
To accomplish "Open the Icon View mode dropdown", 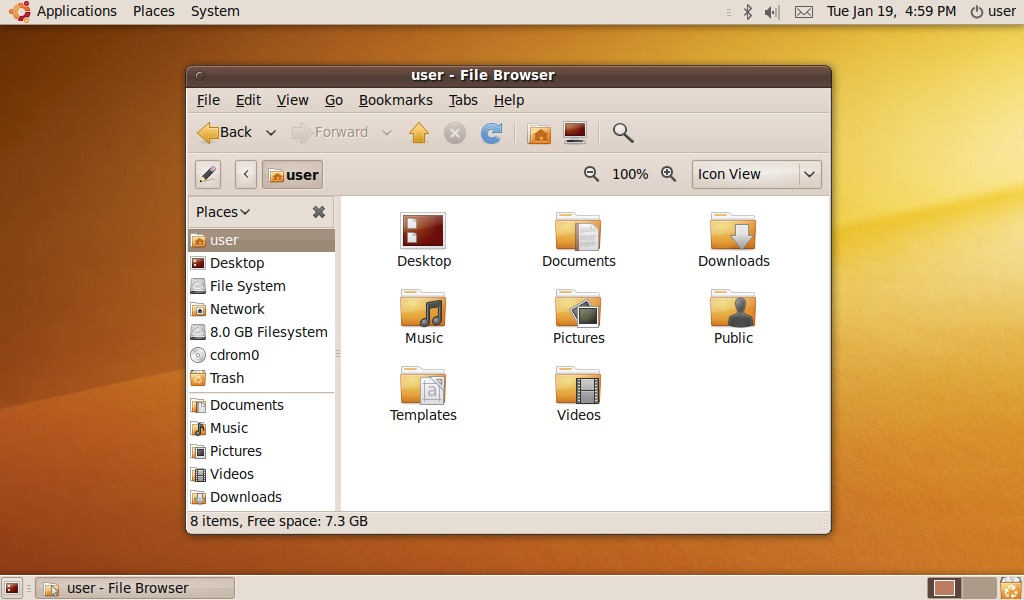I will pos(756,174).
